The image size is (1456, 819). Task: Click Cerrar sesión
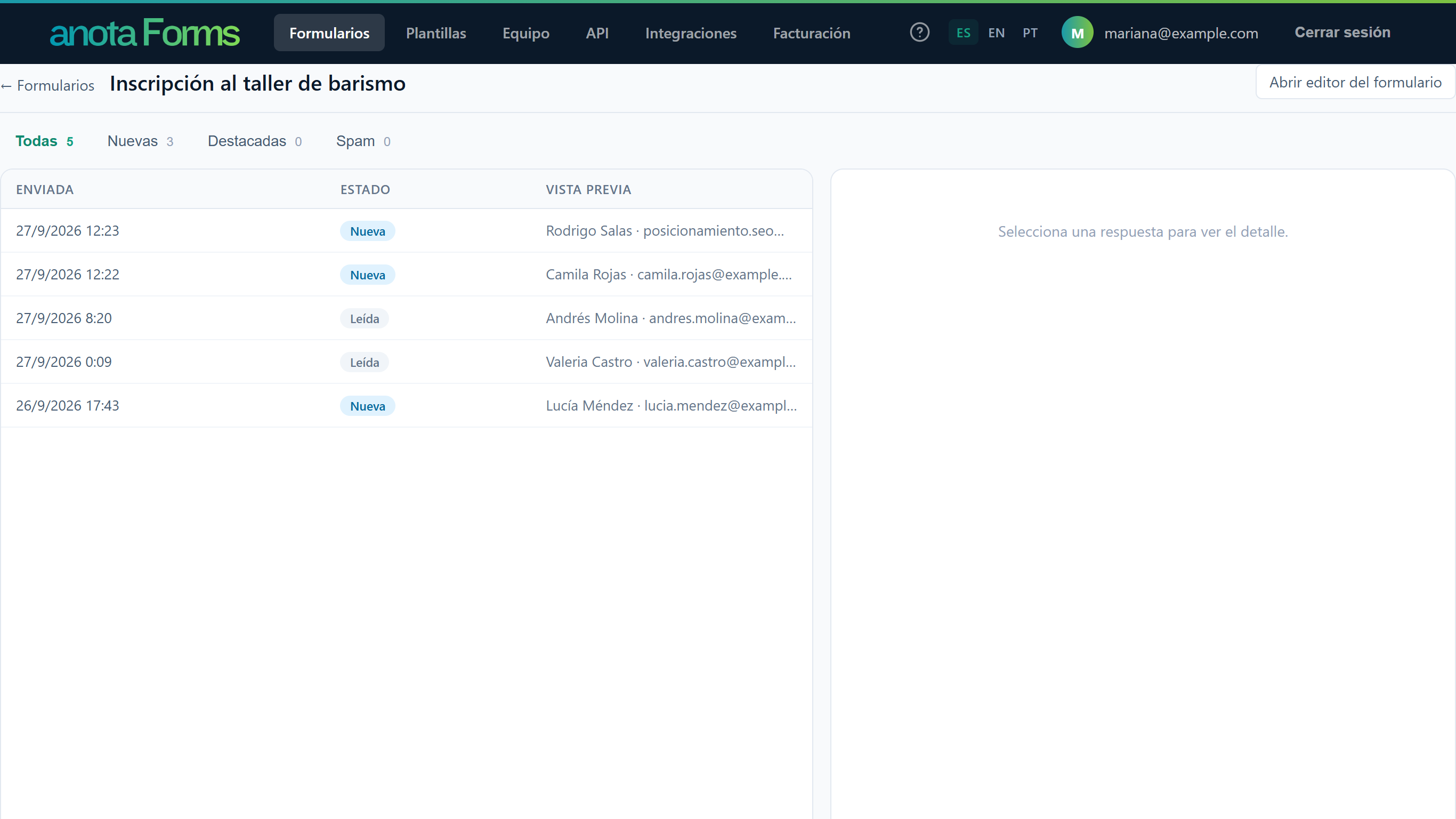[1342, 32]
